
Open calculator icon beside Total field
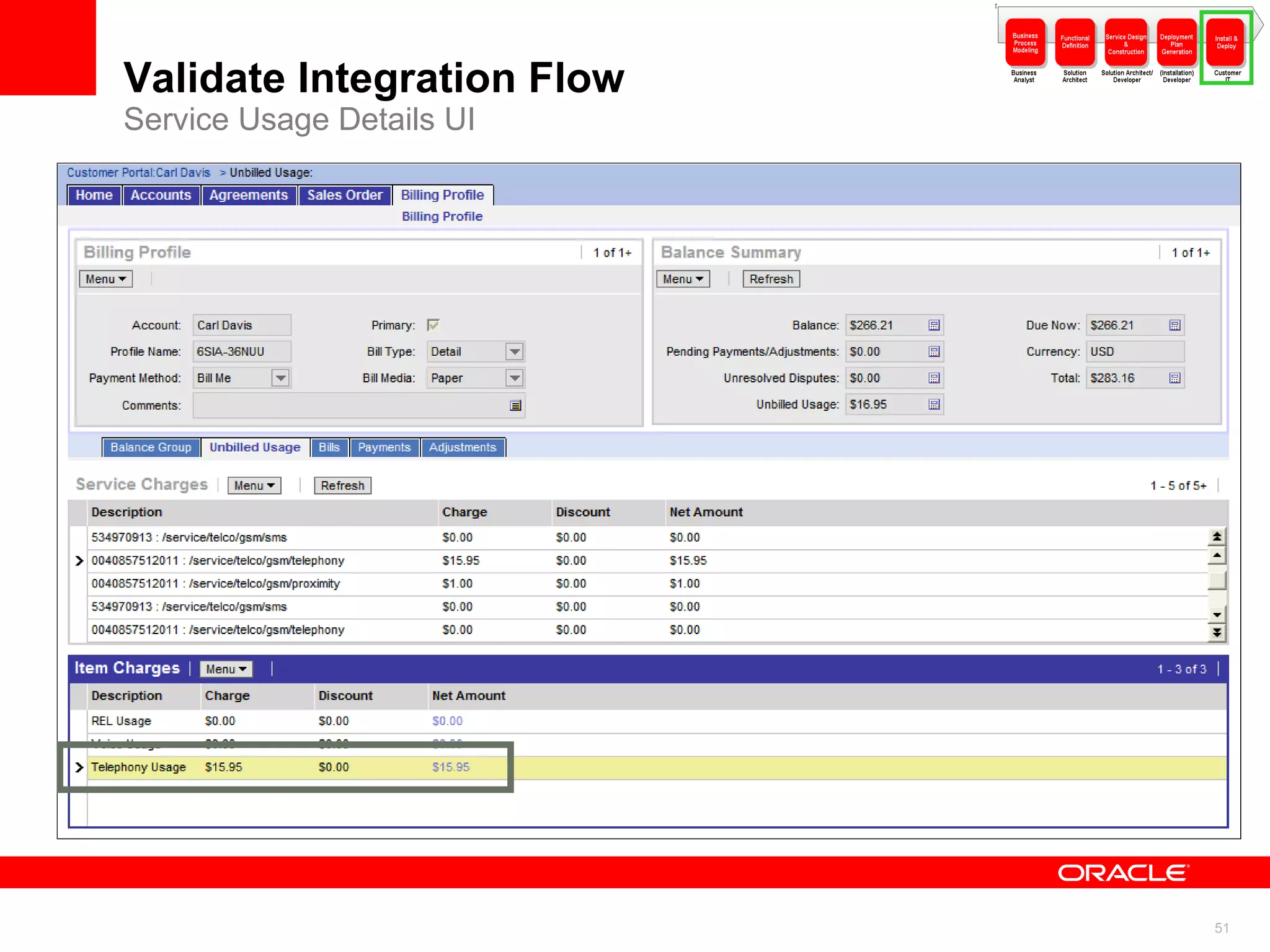[1175, 378]
